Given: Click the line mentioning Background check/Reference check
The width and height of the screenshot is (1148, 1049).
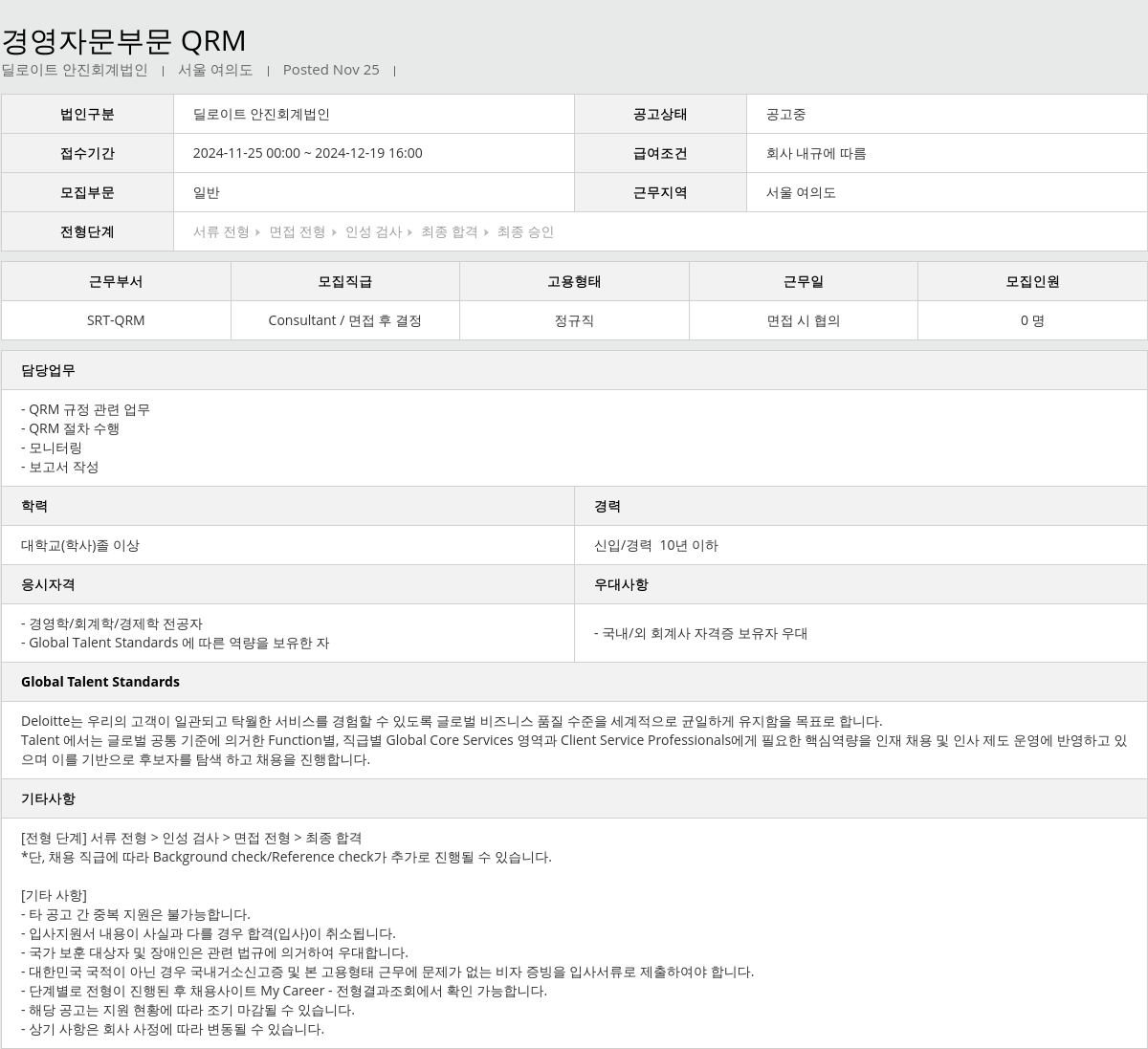Looking at the screenshot, I should (x=287, y=857).
